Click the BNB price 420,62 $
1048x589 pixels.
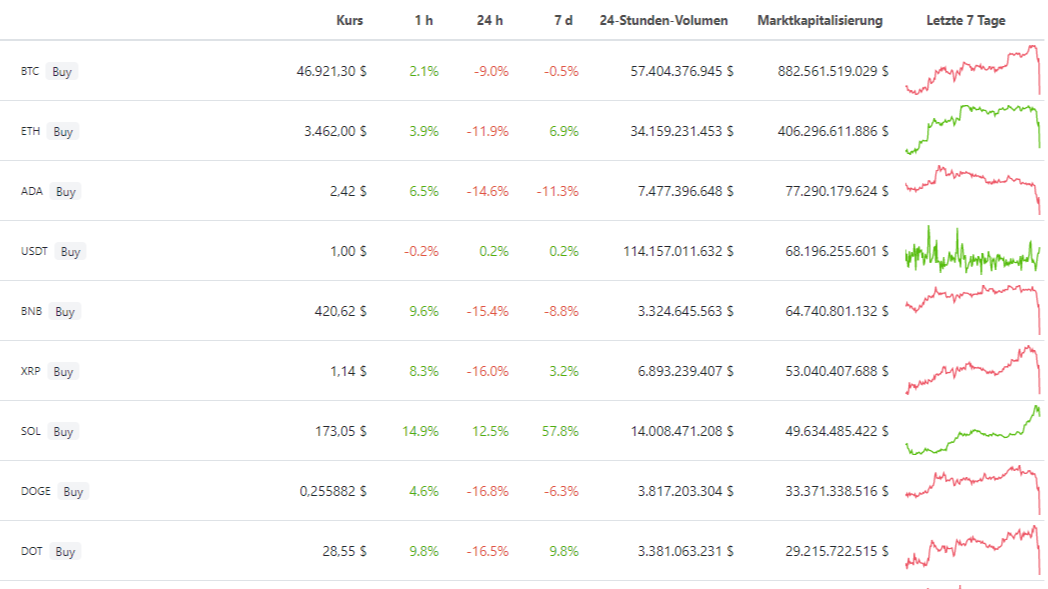point(341,311)
